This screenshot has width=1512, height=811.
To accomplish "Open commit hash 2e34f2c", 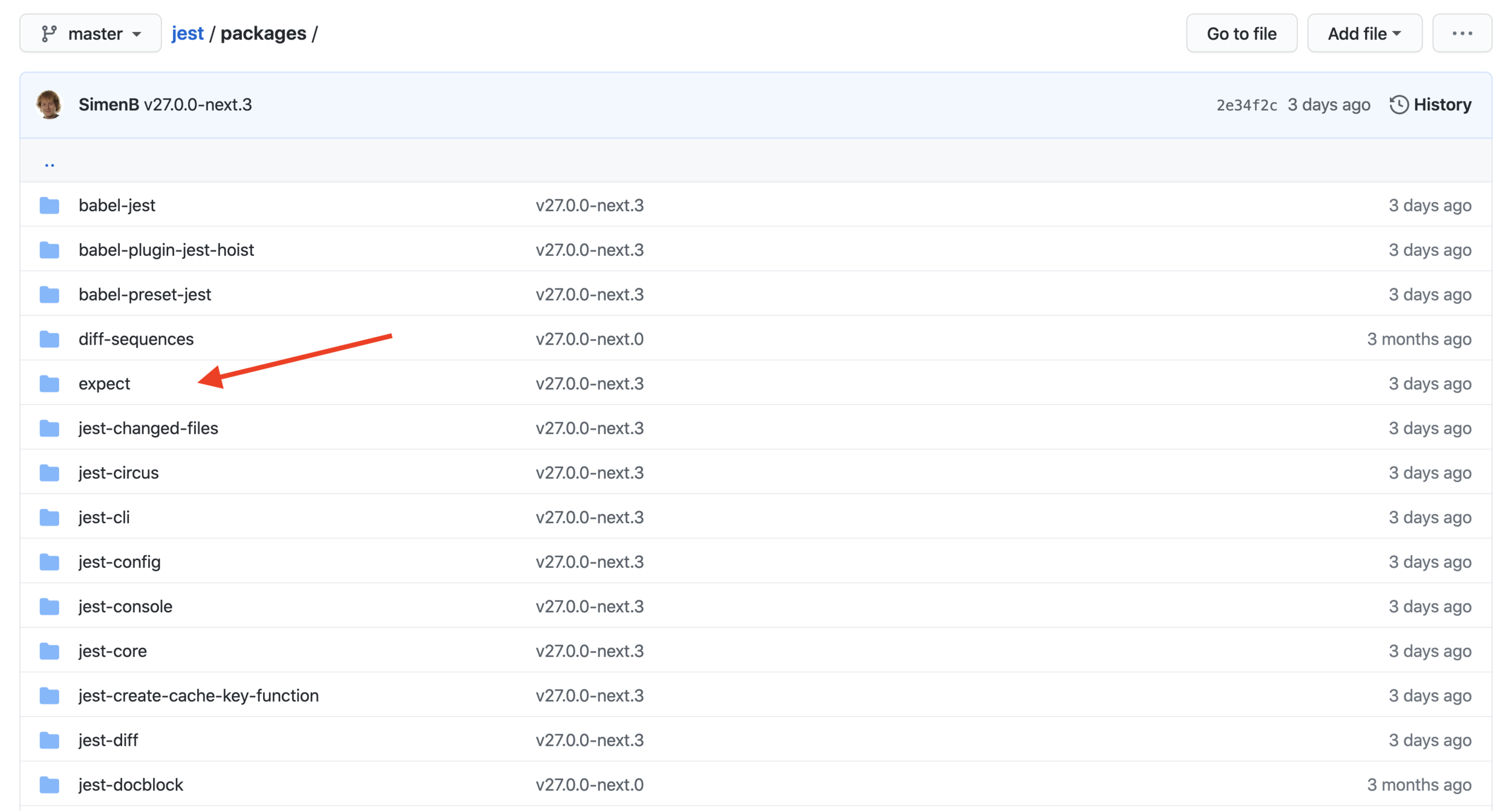I will [x=1246, y=105].
